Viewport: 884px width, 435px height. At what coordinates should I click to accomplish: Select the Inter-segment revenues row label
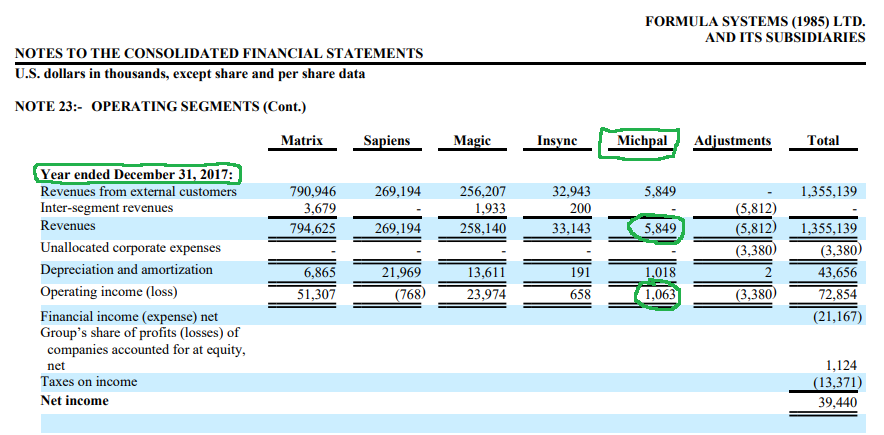[x=107, y=207]
